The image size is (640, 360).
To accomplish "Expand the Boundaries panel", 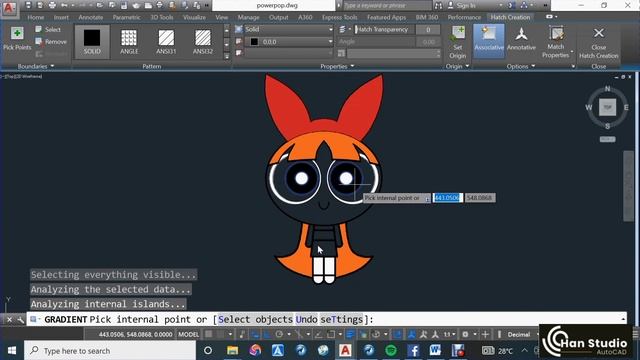I will 36,66.
